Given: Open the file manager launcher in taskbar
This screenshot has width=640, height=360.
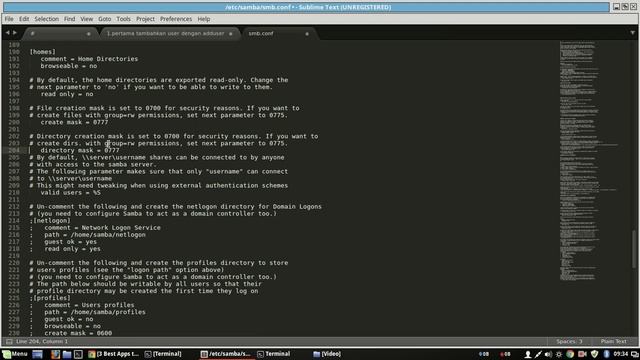Looking at the screenshot, I should tap(67, 354).
